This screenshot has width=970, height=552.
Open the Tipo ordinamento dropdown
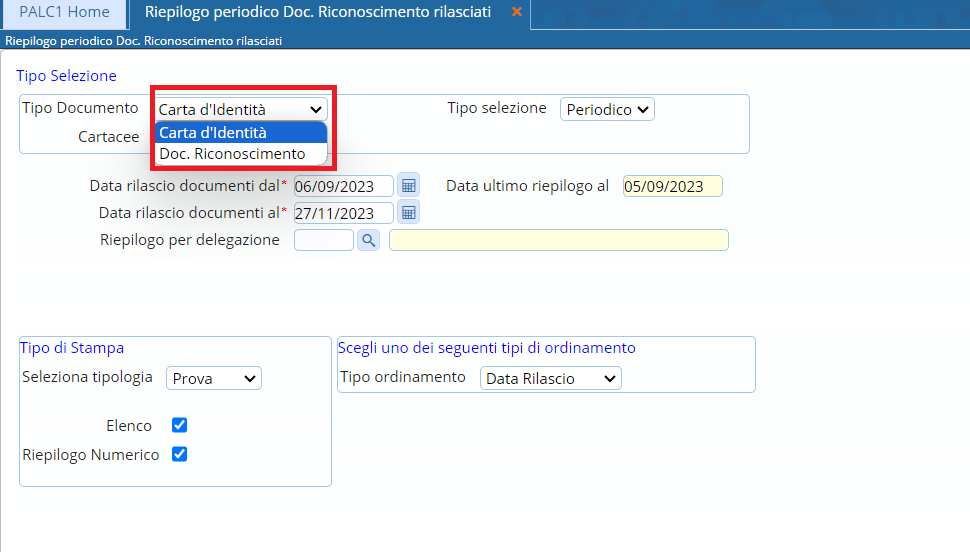point(550,378)
